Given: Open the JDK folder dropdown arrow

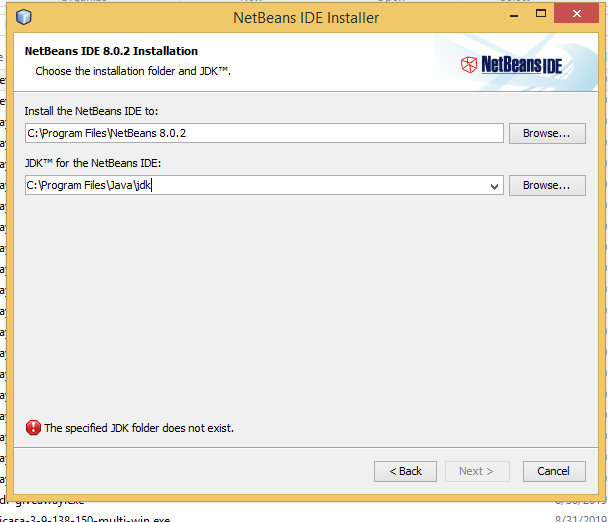Looking at the screenshot, I should click(494, 186).
